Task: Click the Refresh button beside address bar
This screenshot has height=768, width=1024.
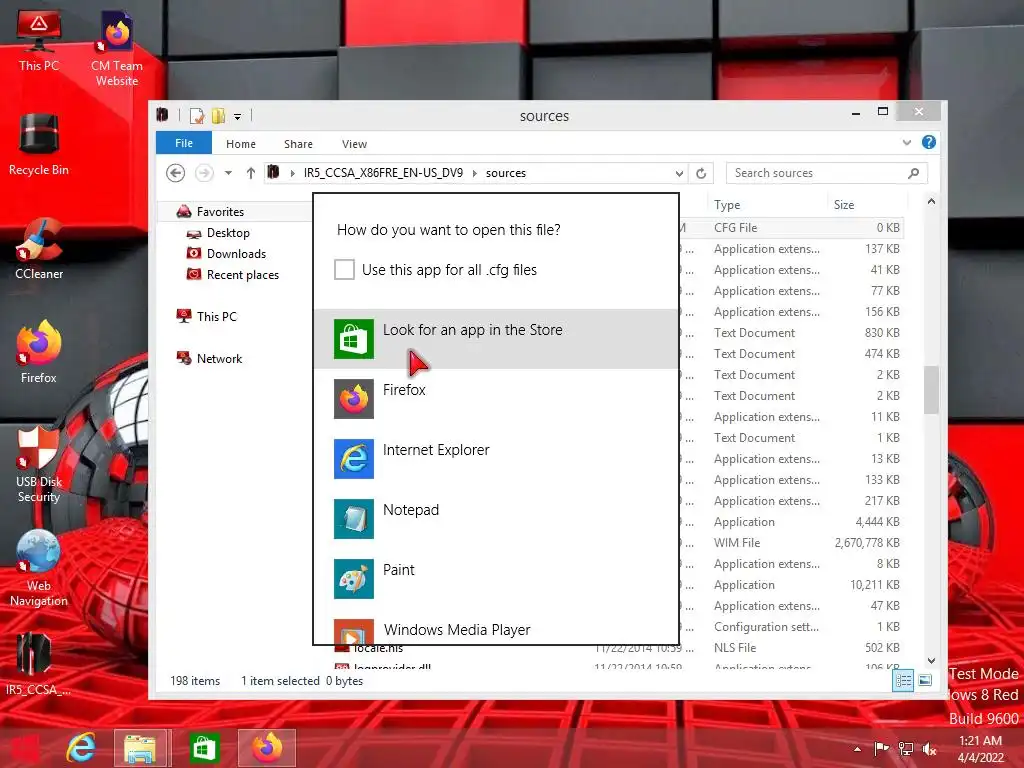Action: click(701, 173)
